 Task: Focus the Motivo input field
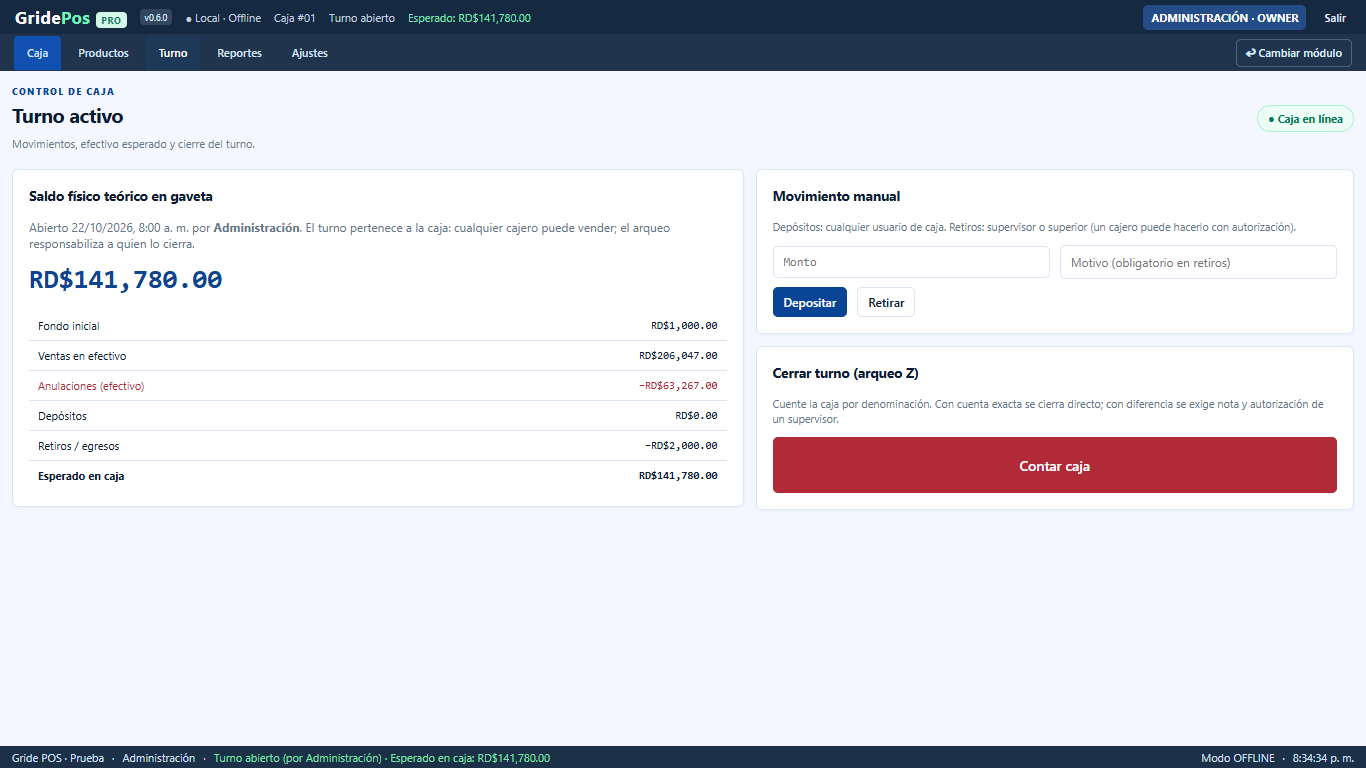(x=1198, y=262)
